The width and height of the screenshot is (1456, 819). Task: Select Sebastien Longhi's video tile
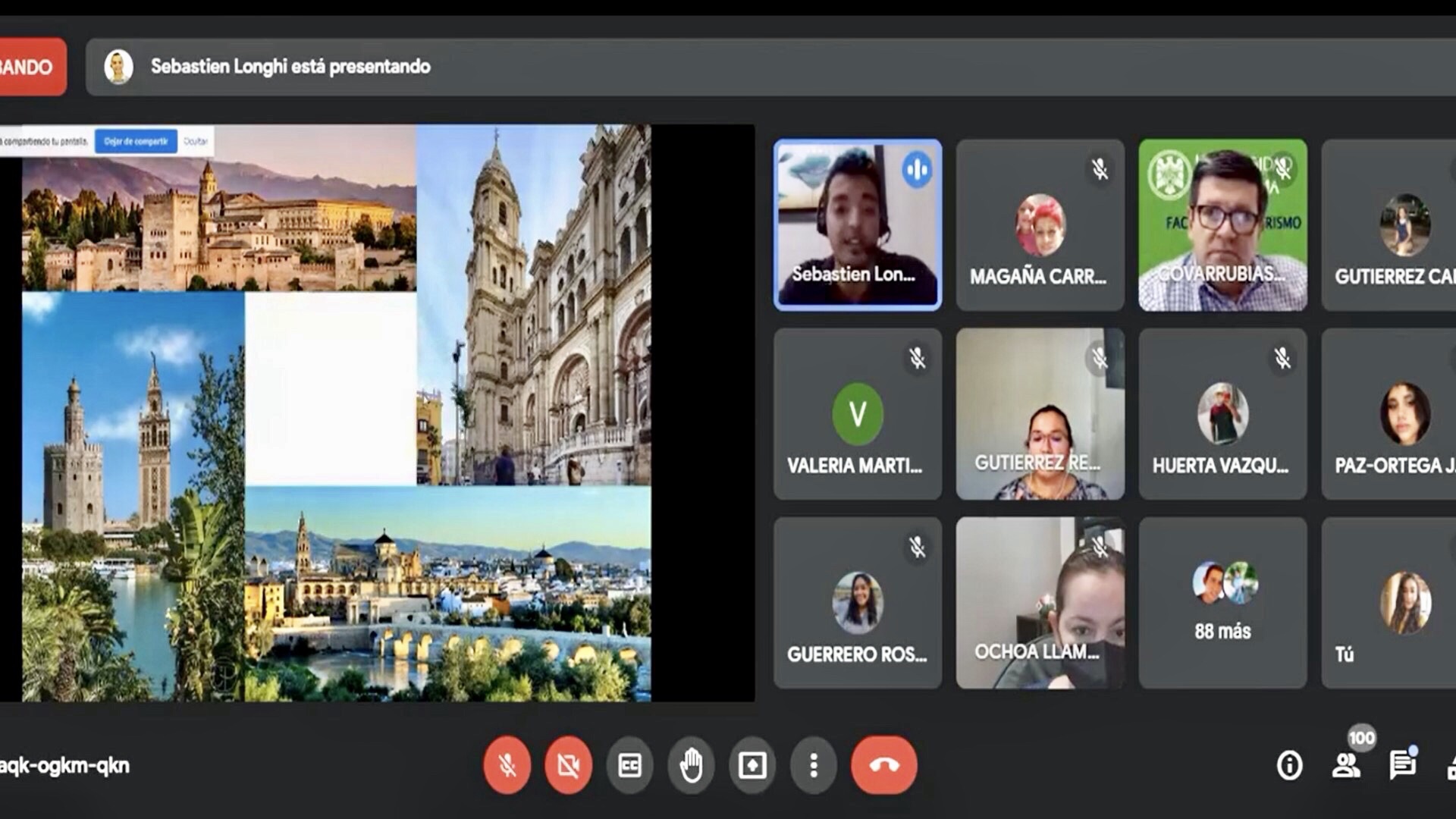click(x=858, y=224)
